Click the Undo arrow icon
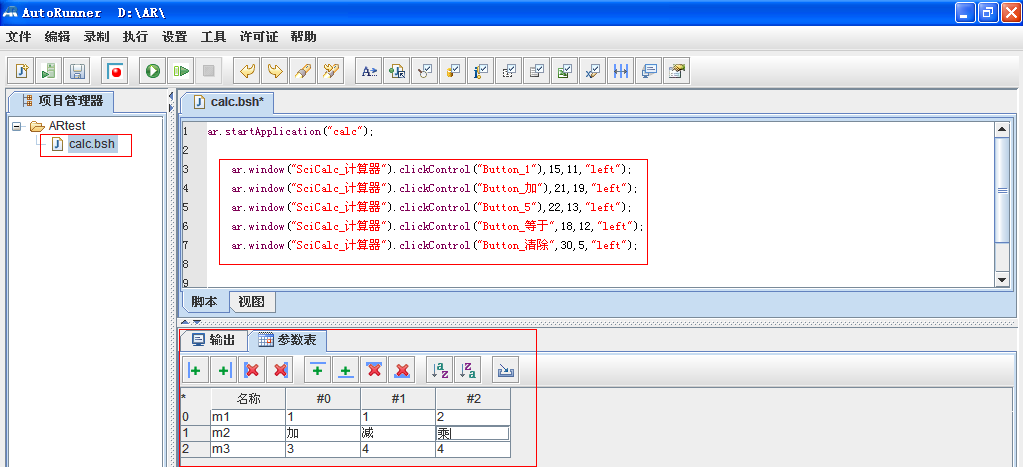1023x467 pixels. [x=246, y=71]
